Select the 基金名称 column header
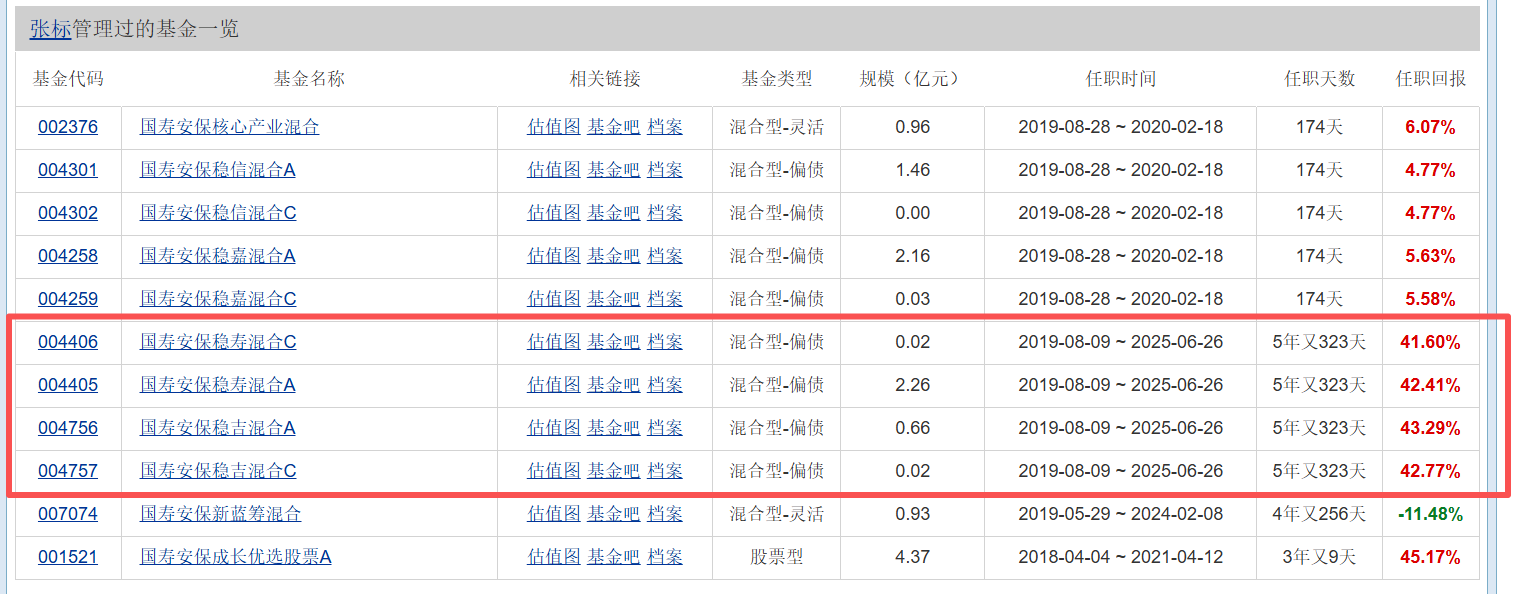This screenshot has height=594, width=1536. 309,79
